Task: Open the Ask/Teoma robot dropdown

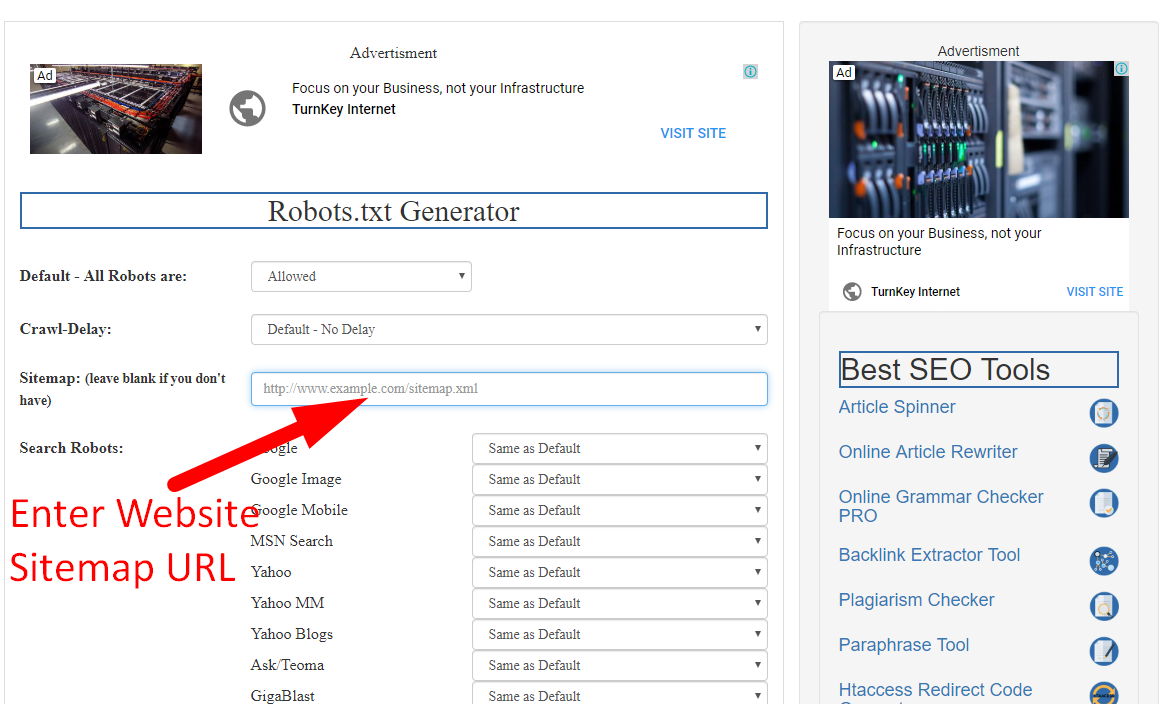Action: [x=619, y=665]
